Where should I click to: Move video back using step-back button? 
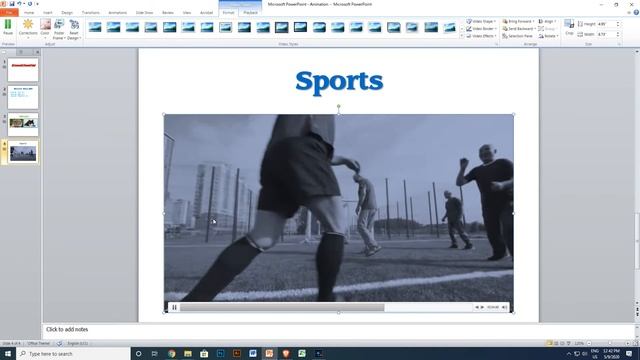[476, 307]
